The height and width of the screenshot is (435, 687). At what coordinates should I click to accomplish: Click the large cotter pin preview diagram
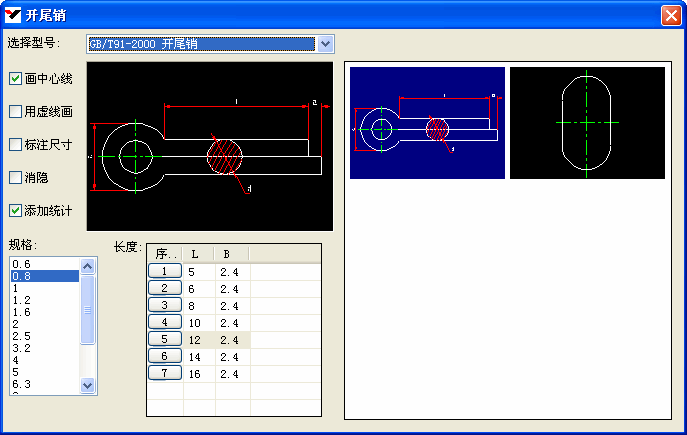210,146
